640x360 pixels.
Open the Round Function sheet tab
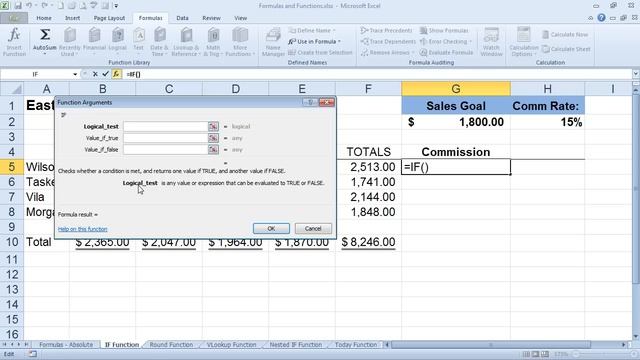point(171,345)
